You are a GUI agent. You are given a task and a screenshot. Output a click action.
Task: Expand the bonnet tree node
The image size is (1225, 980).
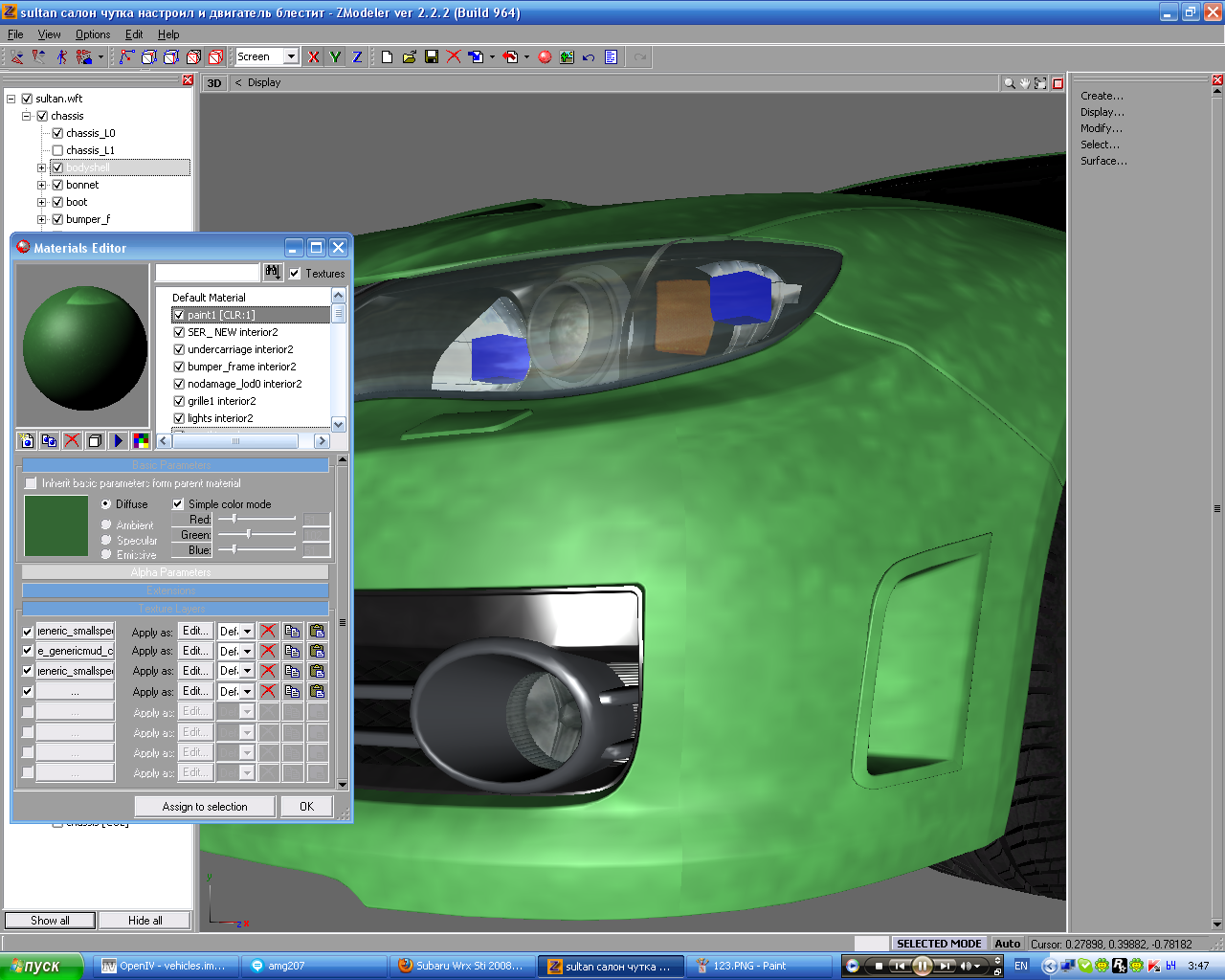[x=42, y=185]
